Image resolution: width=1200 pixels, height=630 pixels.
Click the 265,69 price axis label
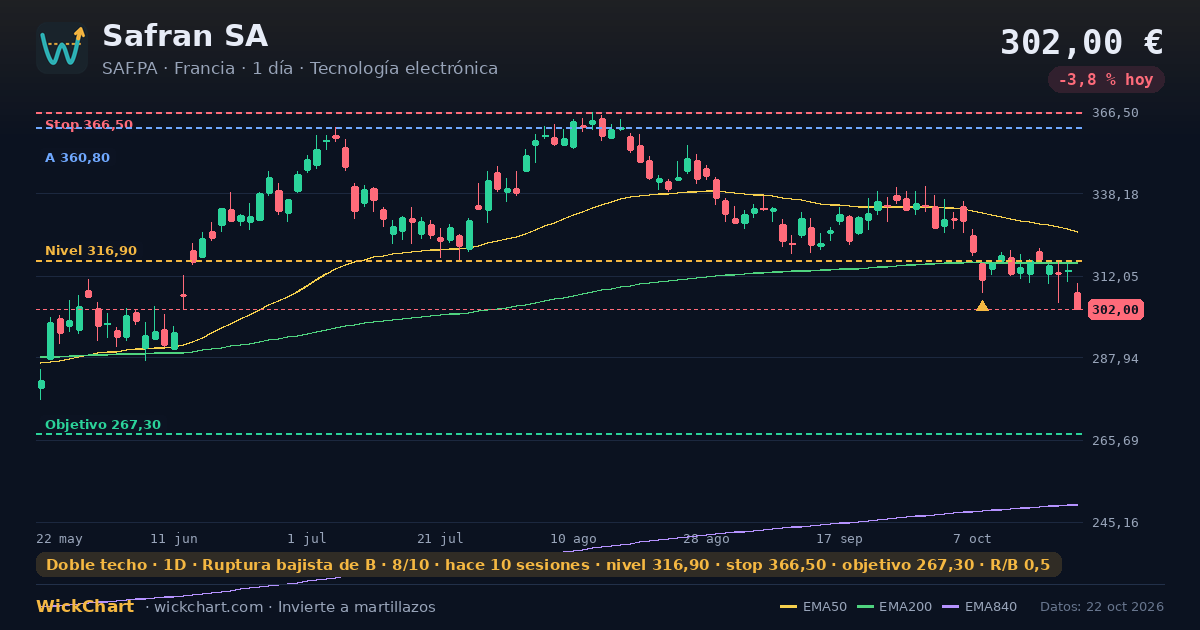(1115, 440)
